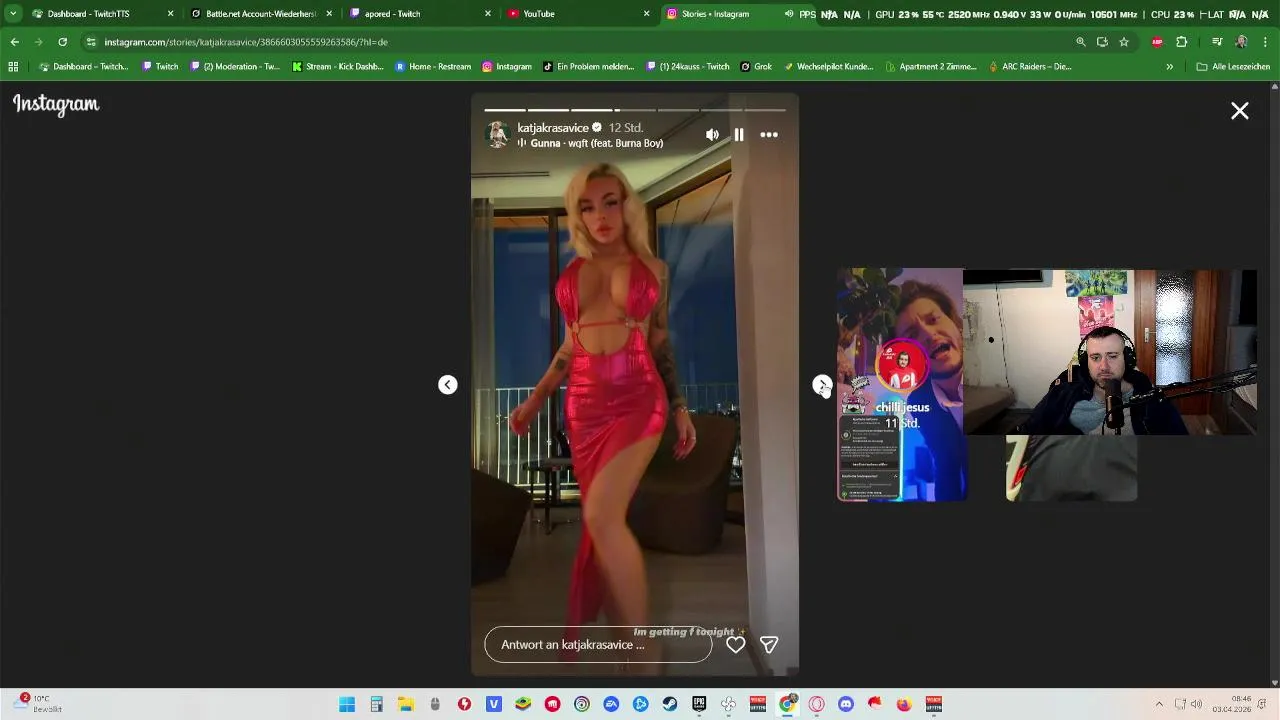Reload the Instagram page
The width and height of the screenshot is (1280, 720).
pyautogui.click(x=62, y=42)
